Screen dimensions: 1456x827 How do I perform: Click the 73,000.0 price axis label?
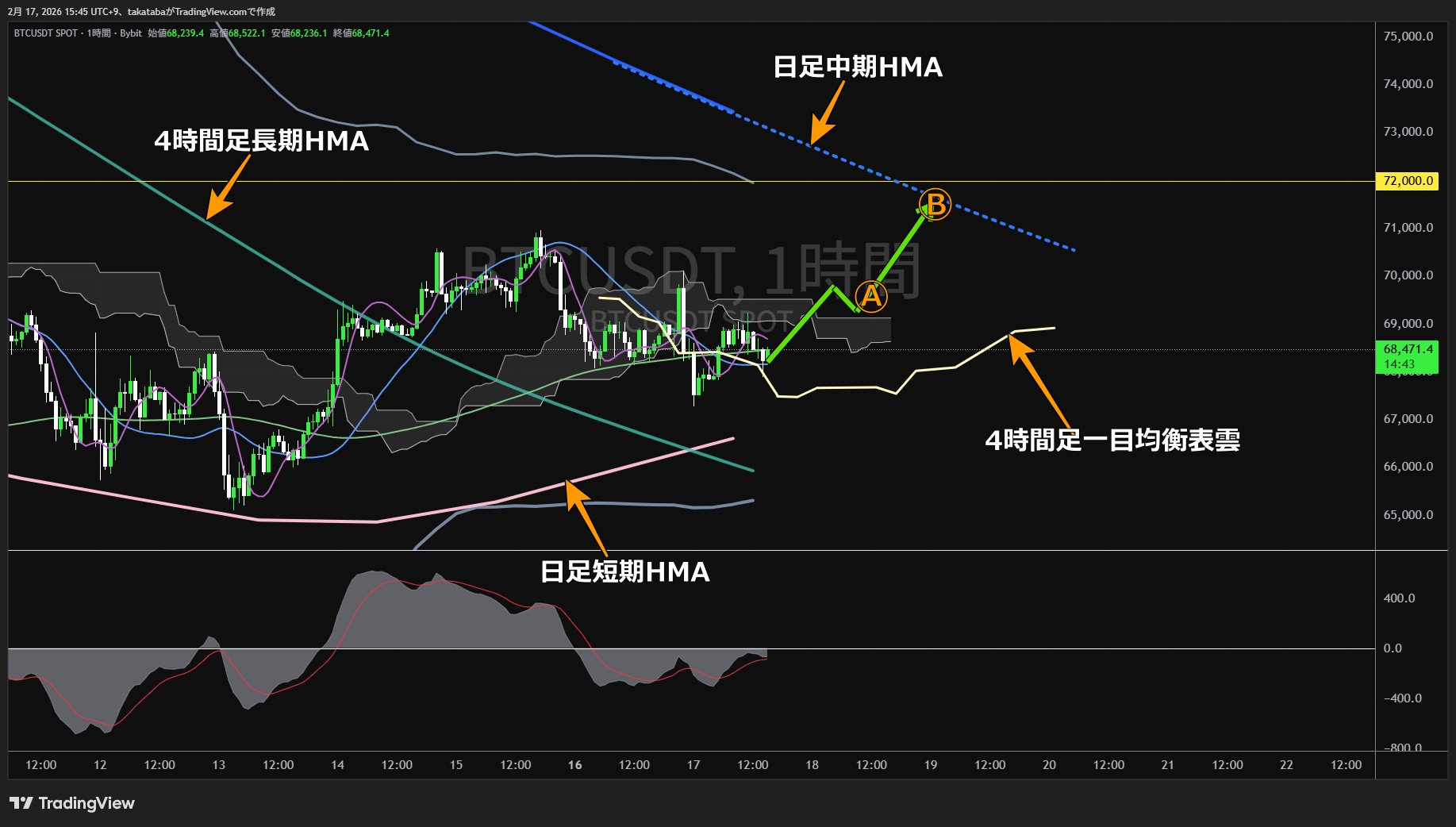point(1408,132)
